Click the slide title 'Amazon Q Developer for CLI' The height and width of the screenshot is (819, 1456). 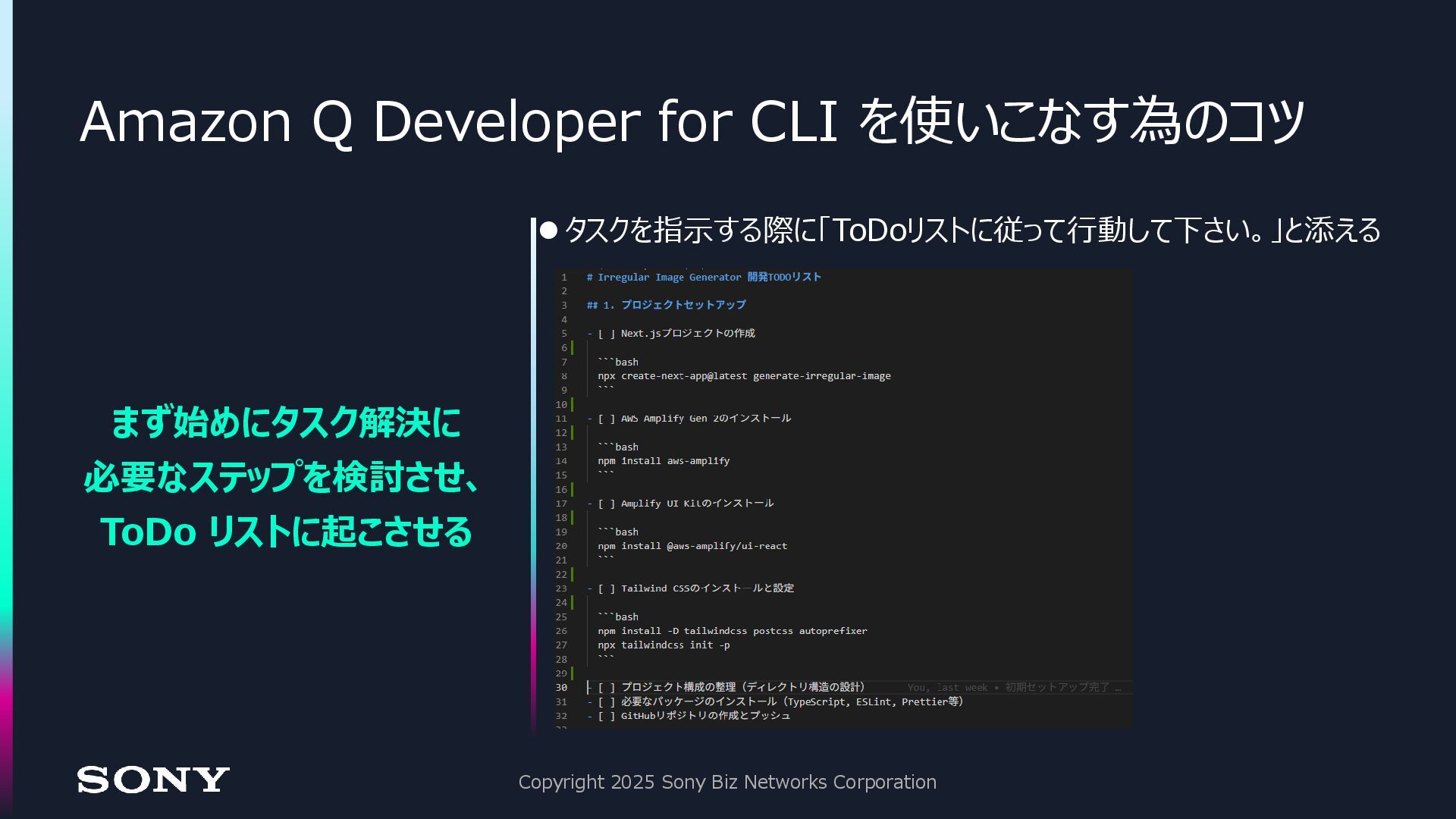click(x=459, y=121)
